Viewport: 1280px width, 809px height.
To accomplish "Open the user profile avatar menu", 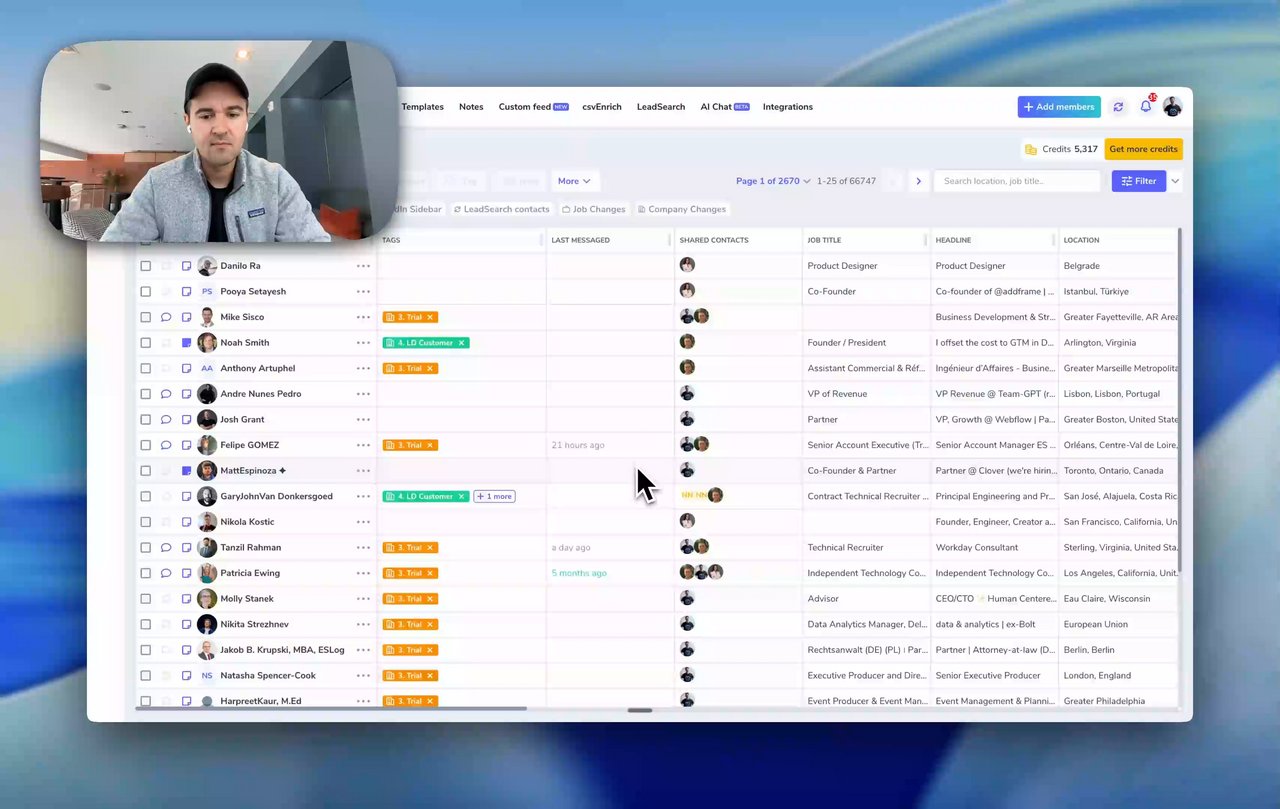I will [1172, 107].
